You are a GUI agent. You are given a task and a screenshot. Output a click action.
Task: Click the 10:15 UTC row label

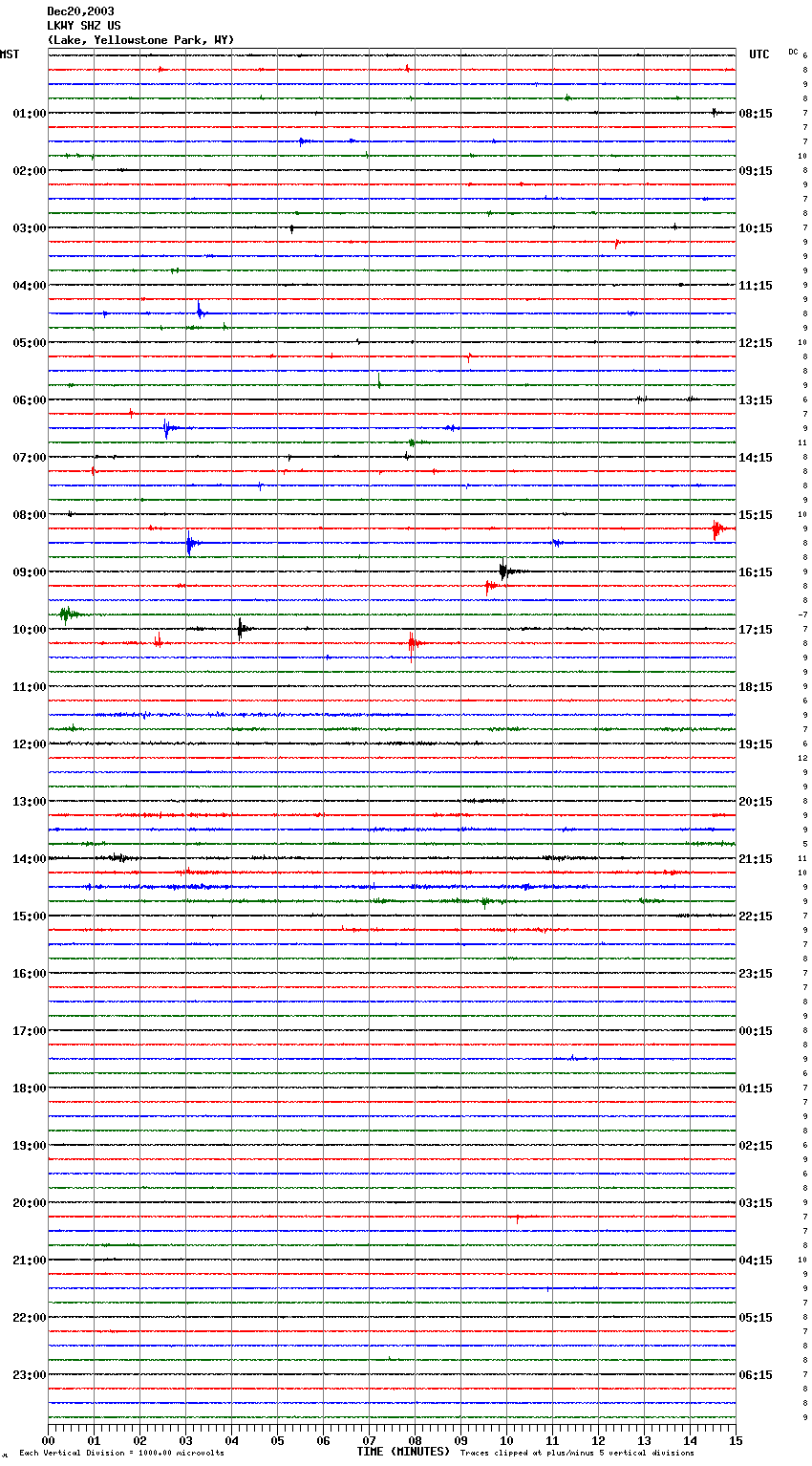click(756, 228)
